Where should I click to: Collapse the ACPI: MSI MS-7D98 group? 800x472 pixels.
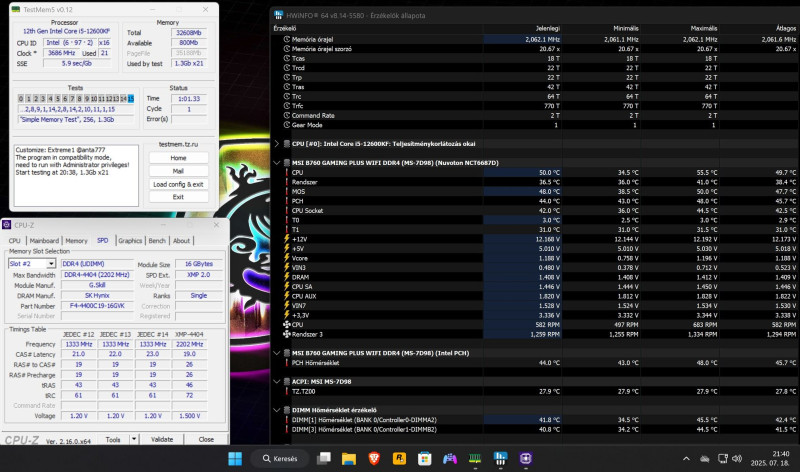(277, 382)
